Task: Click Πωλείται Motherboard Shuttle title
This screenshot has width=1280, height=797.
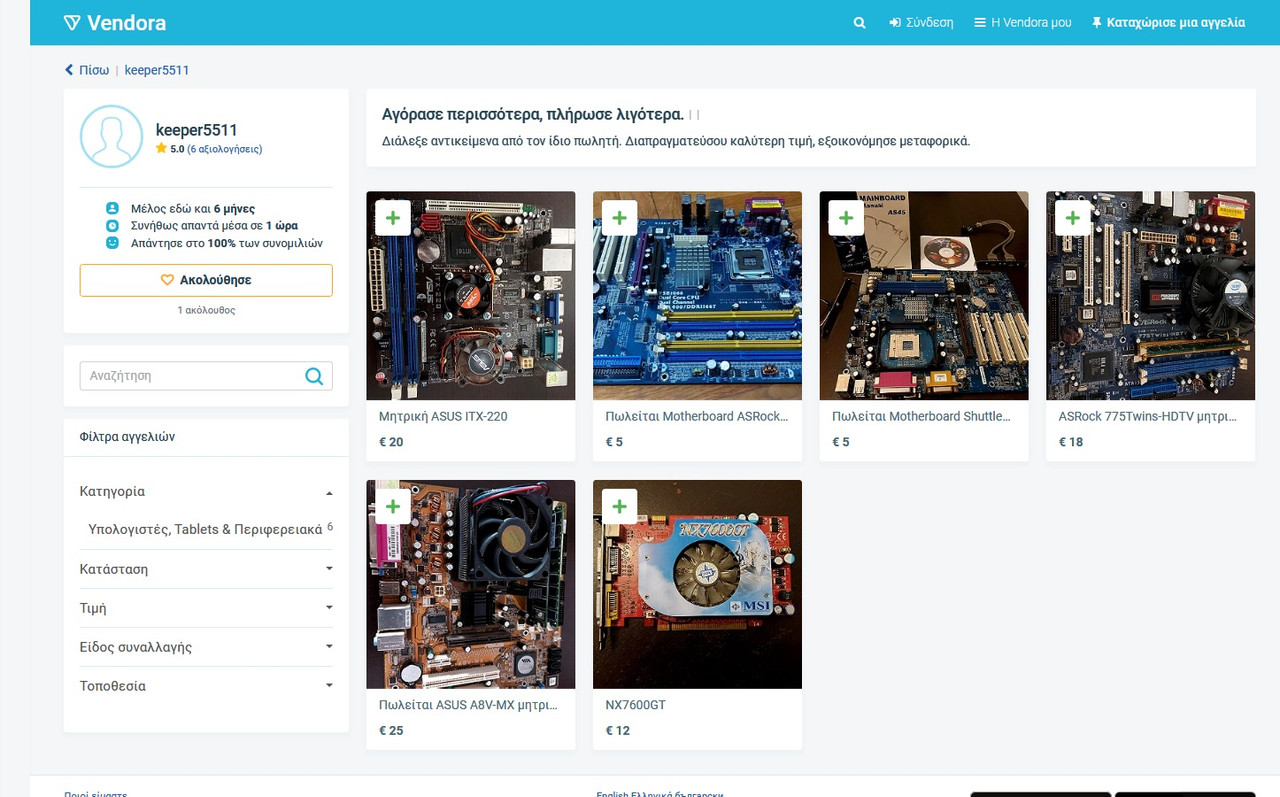Action: click(x=922, y=416)
